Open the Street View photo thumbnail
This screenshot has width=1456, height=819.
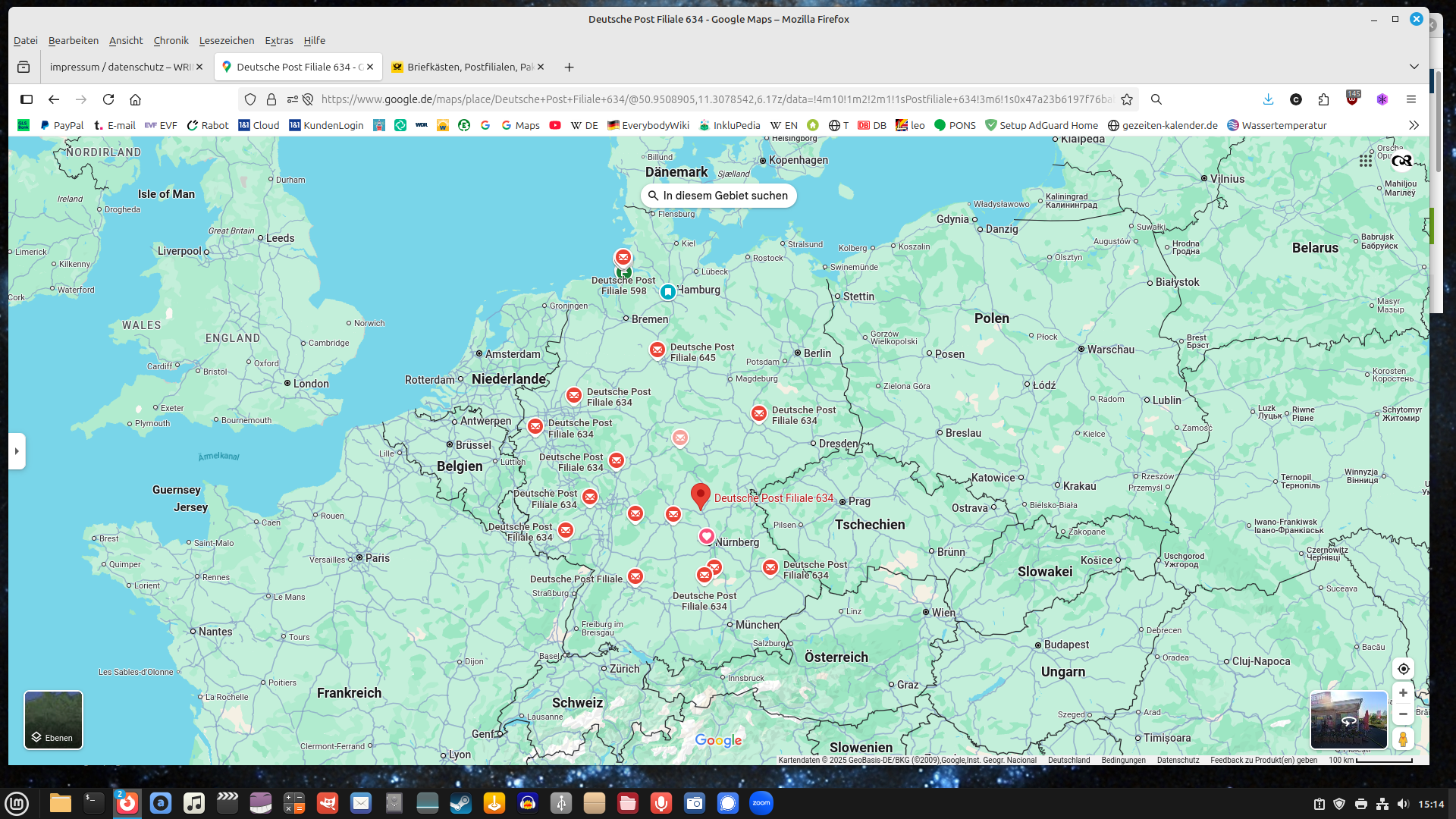(x=1349, y=720)
